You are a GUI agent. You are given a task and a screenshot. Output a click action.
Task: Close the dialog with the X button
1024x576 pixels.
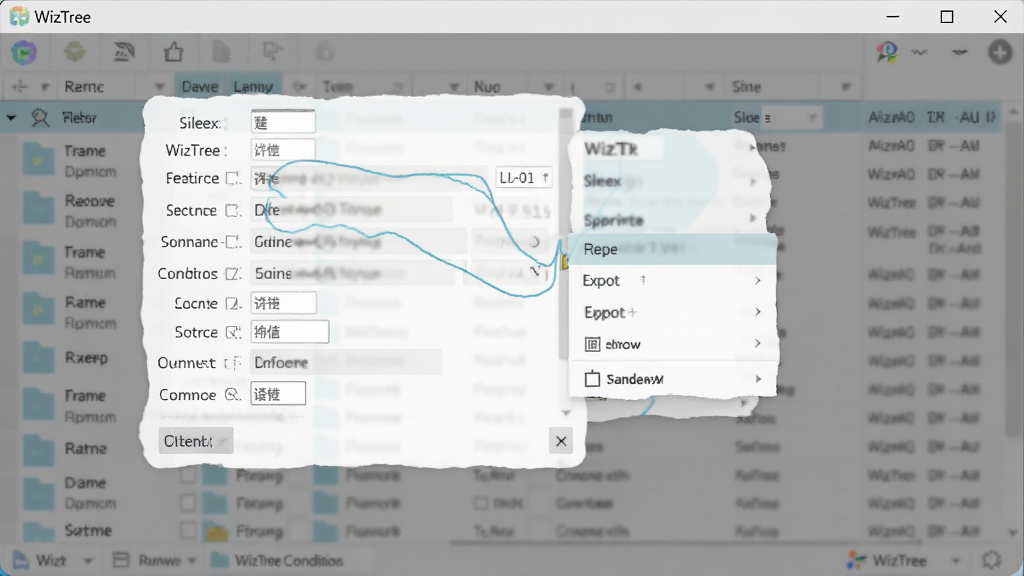(x=561, y=441)
